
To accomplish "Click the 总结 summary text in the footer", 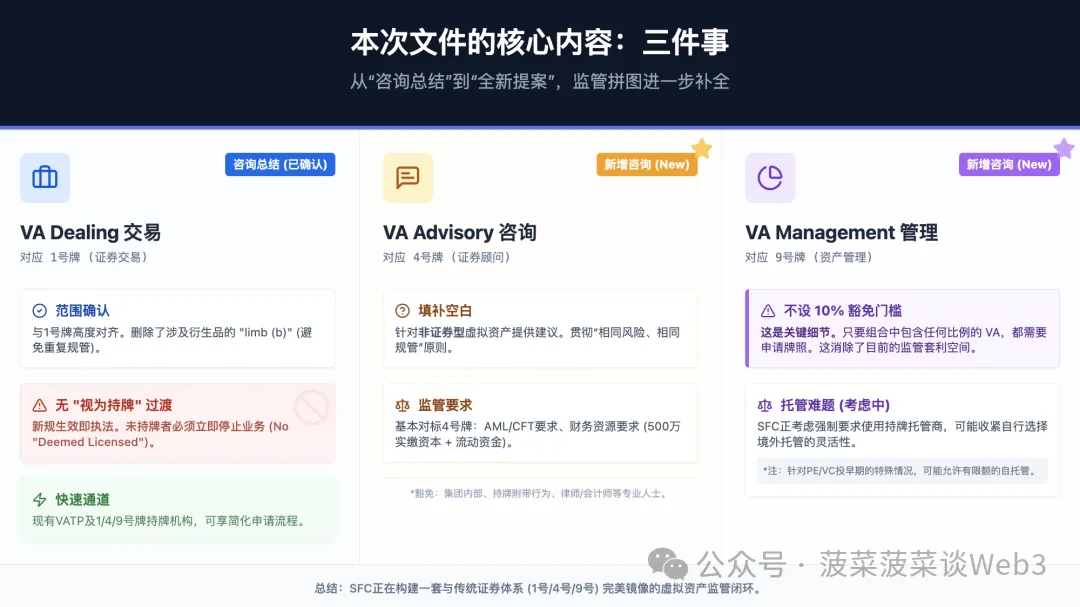I will tap(538, 588).
